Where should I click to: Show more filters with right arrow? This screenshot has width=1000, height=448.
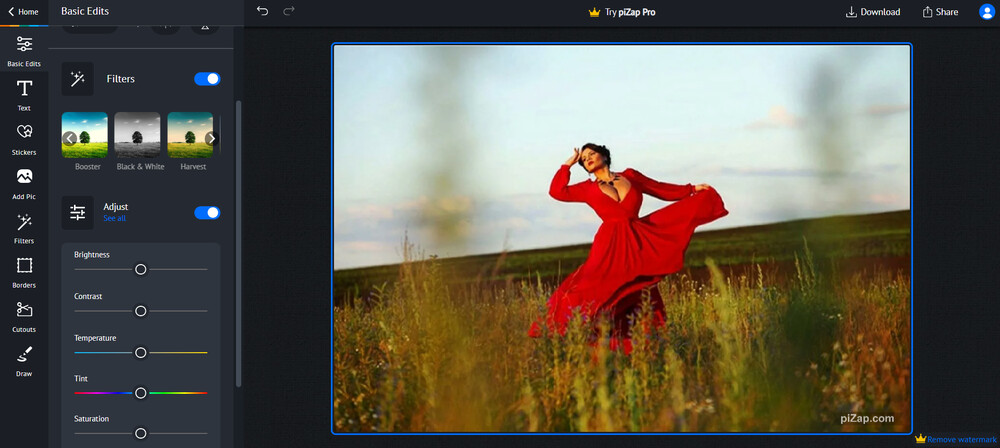point(212,138)
